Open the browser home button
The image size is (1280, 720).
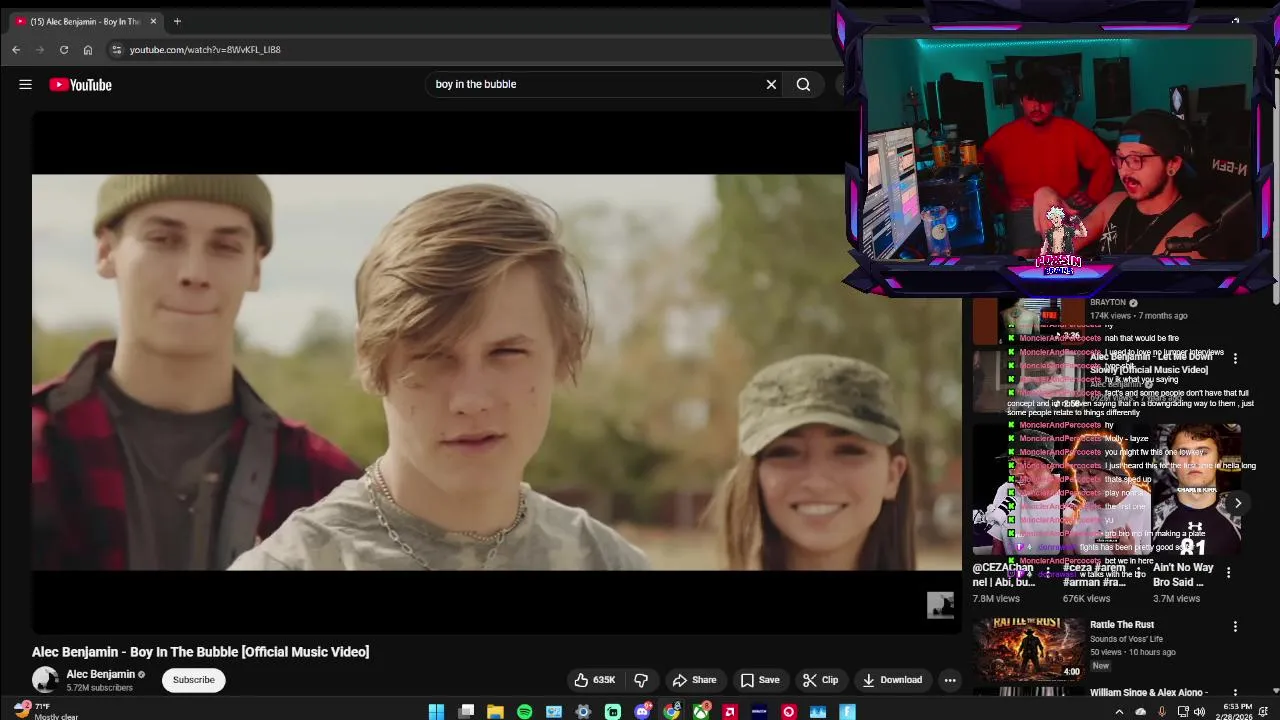[88, 50]
